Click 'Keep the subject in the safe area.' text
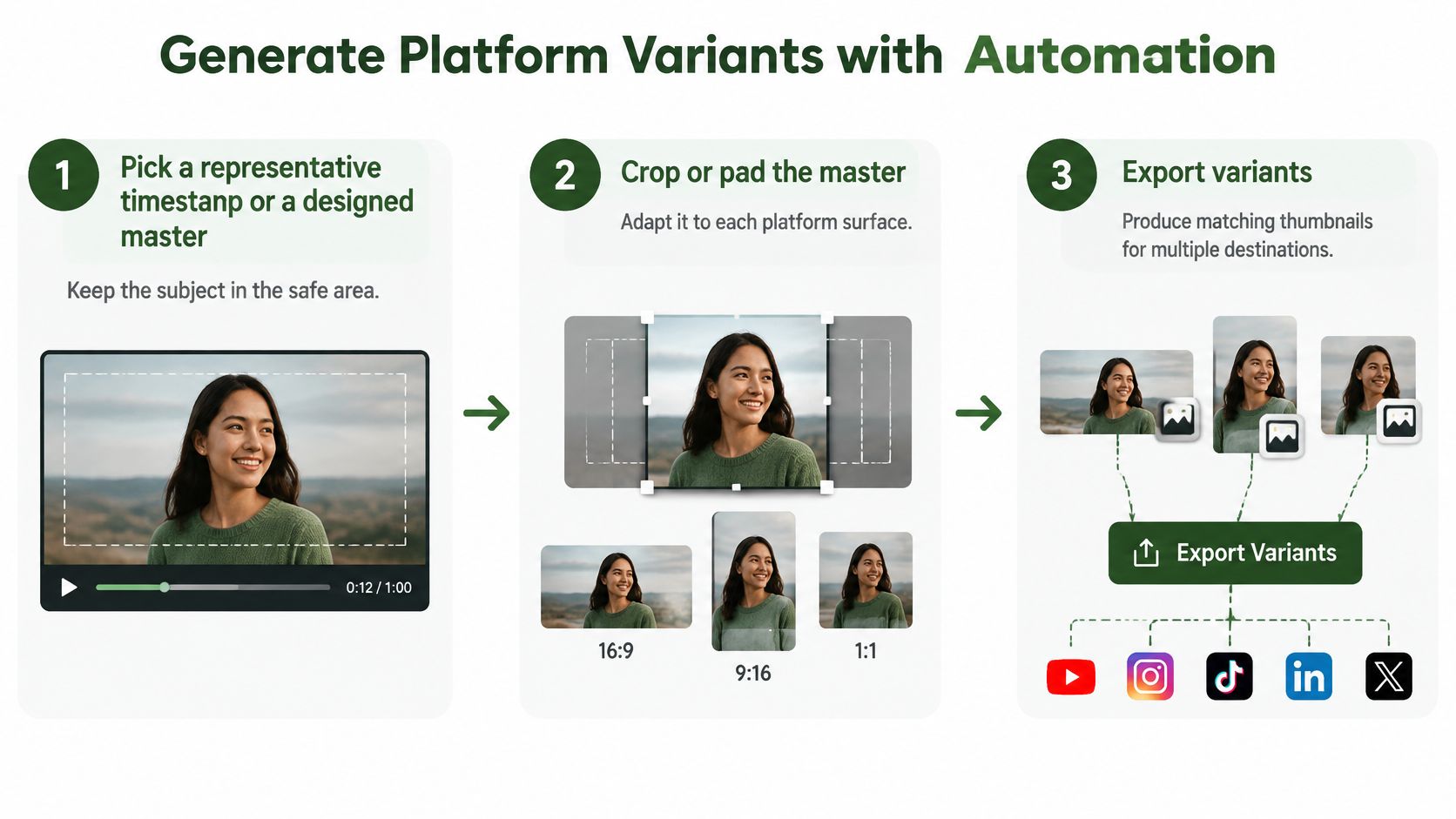 coord(223,291)
